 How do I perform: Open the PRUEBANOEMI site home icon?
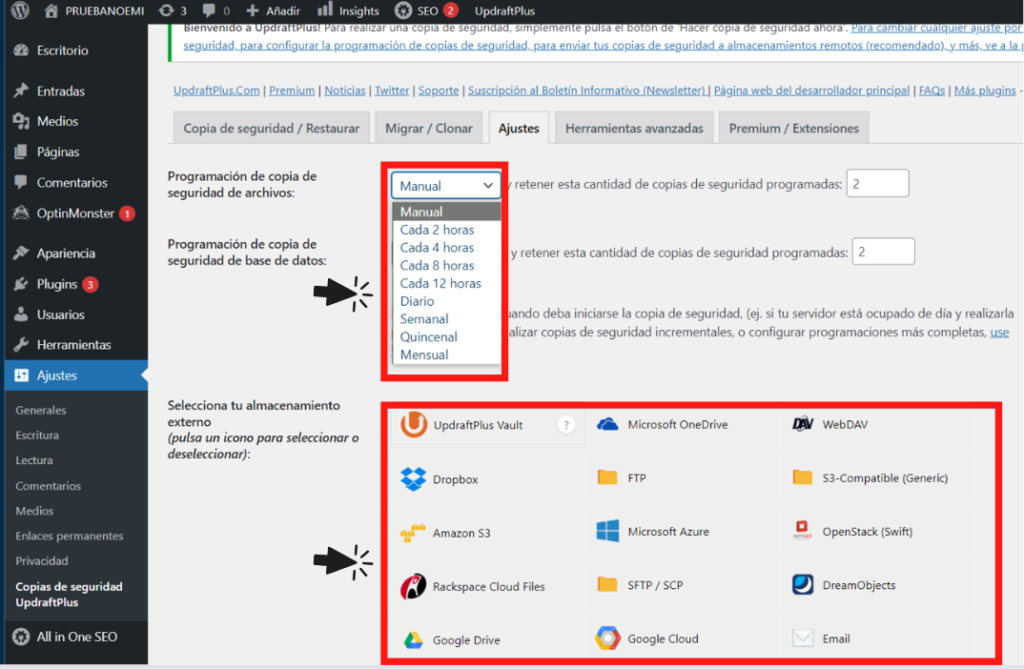(51, 10)
